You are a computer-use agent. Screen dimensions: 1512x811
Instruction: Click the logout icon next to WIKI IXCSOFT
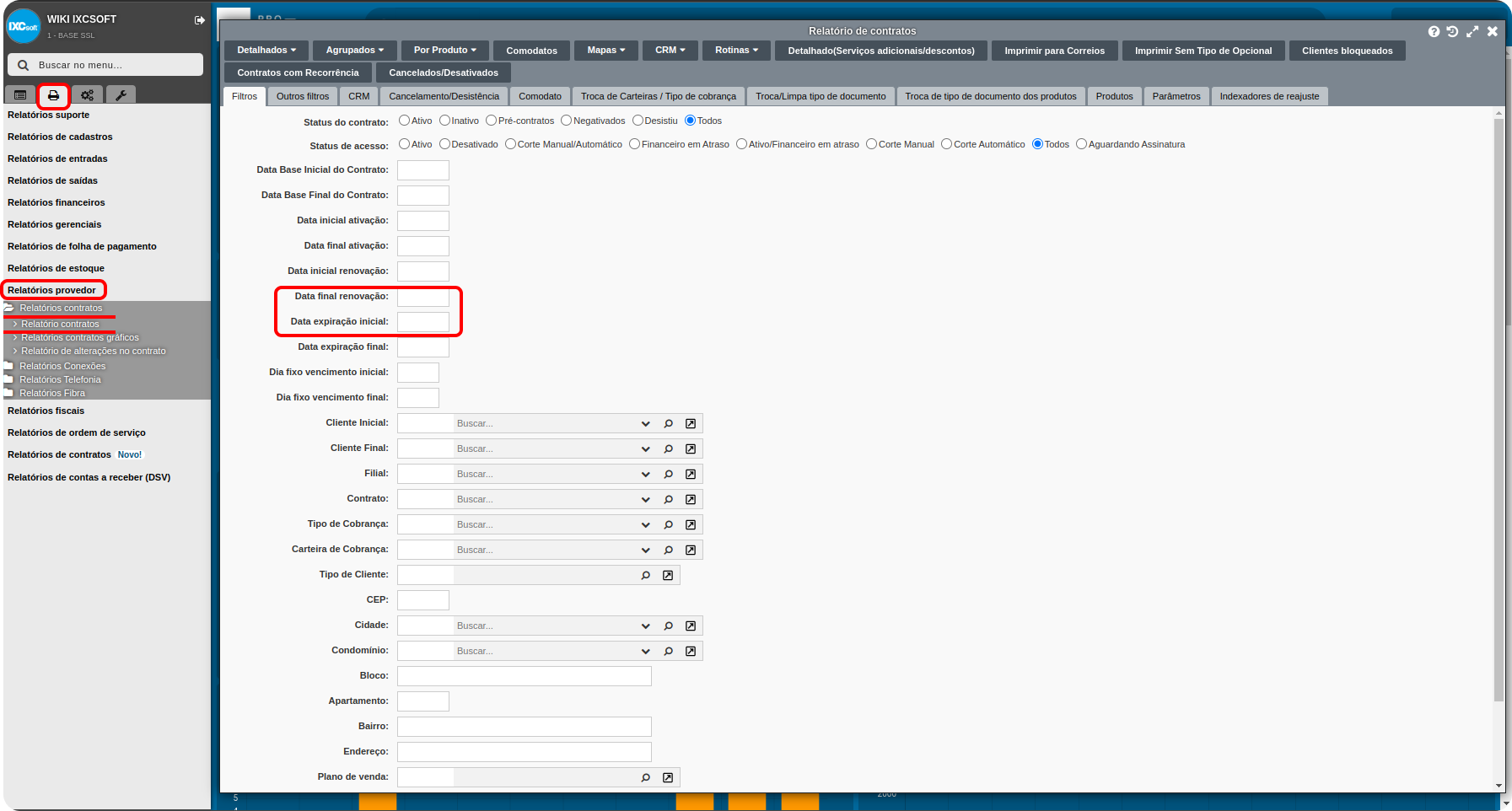(200, 20)
